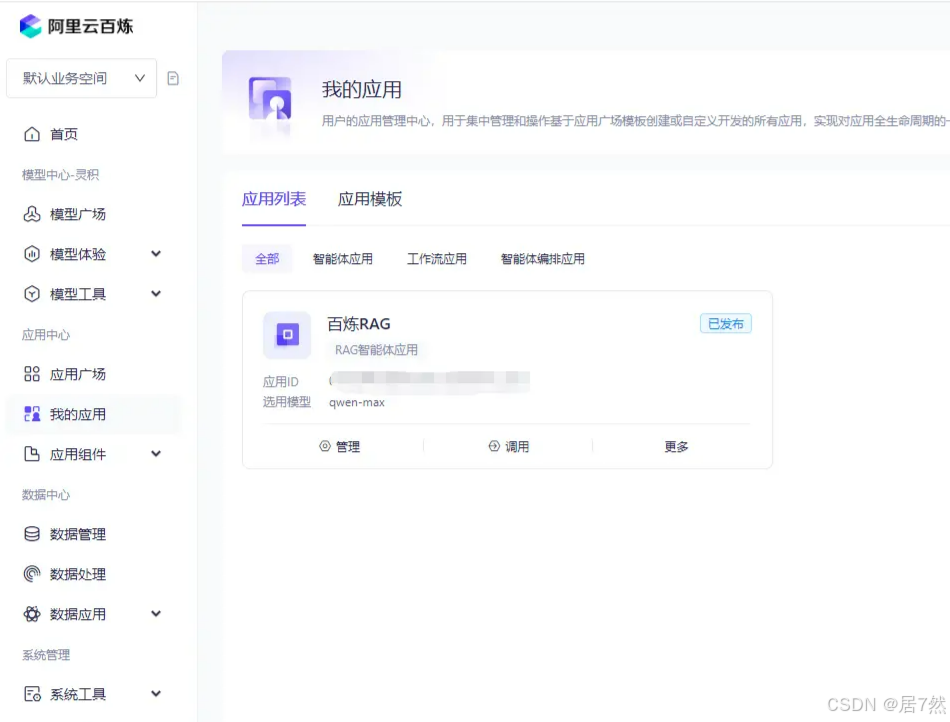
Task: Click the 数据管理 database icon
Action: 32,534
